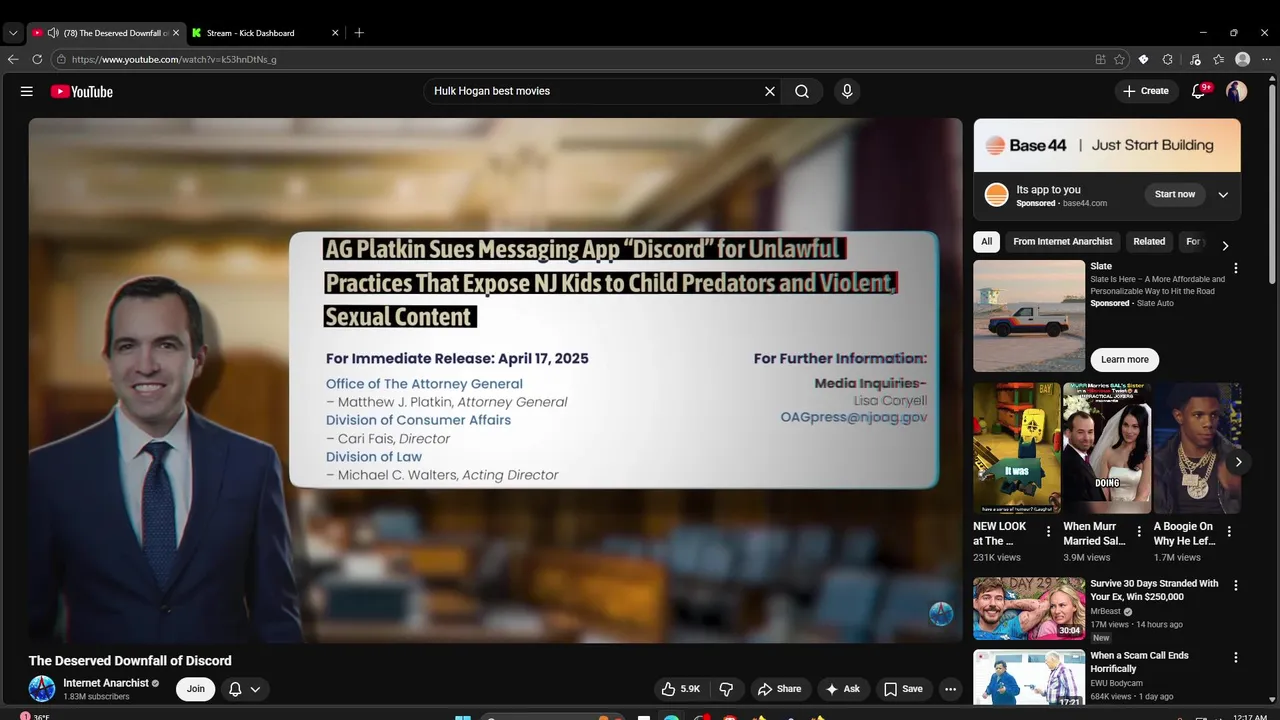Go back with browser back arrow
The height and width of the screenshot is (720, 1280).
click(13, 59)
